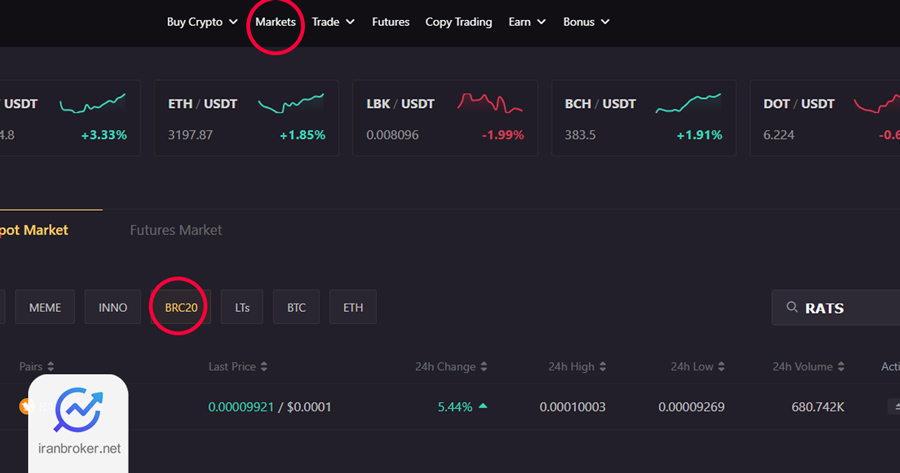Click the DOT price 6.224
The width and height of the screenshot is (900, 473).
coord(779,135)
